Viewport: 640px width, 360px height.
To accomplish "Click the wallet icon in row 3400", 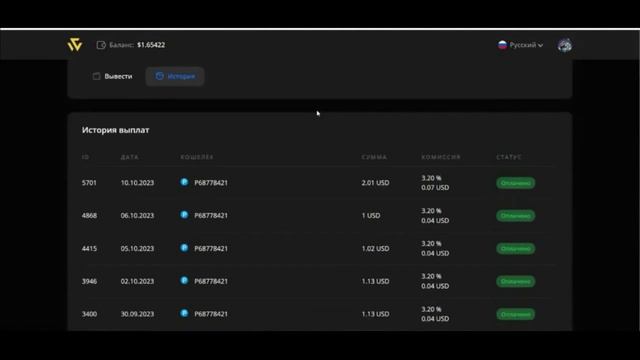I will coord(184,313).
